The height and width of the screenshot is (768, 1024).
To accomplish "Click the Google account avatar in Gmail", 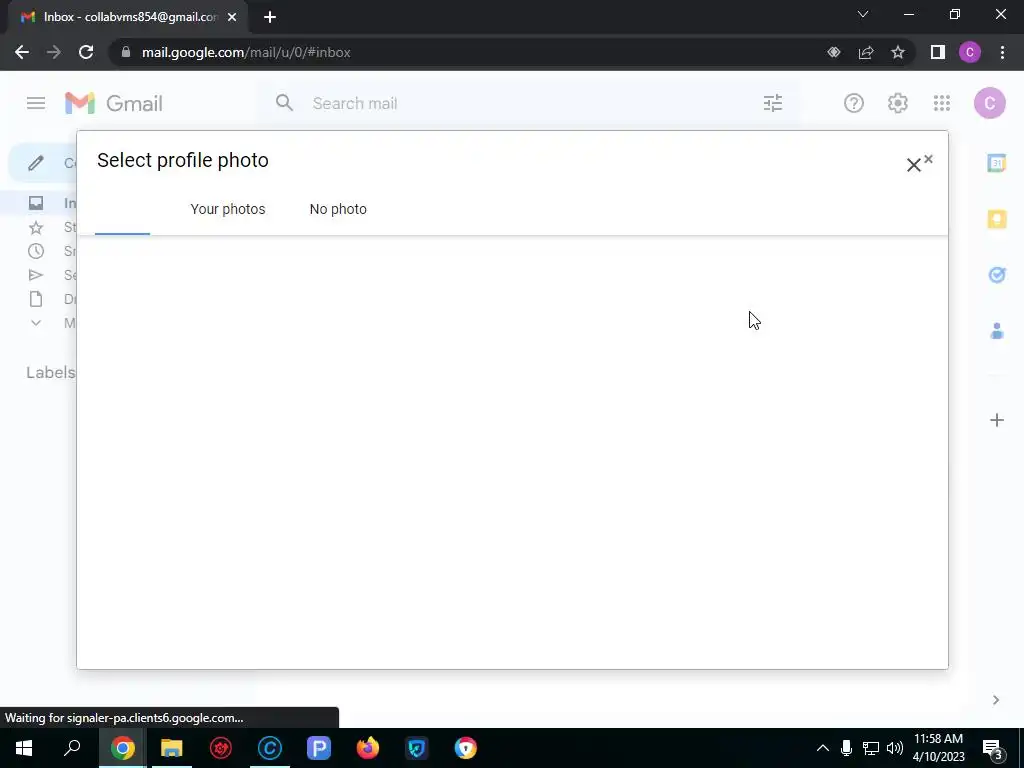I will (x=989, y=103).
